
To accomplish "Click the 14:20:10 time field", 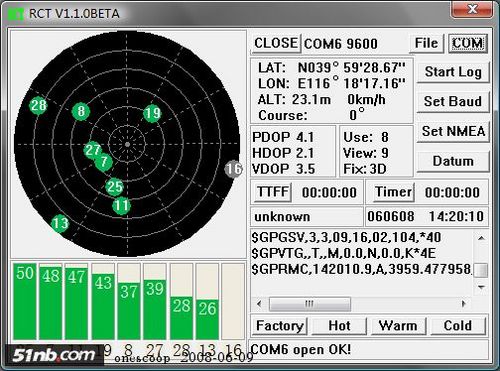I will [456, 217].
